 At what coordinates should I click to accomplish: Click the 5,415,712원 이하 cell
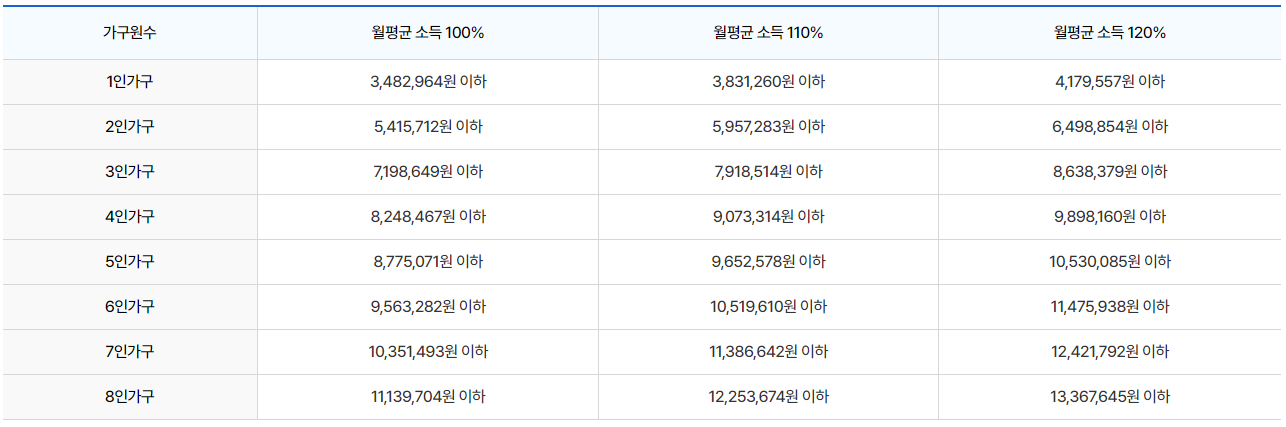(x=428, y=127)
